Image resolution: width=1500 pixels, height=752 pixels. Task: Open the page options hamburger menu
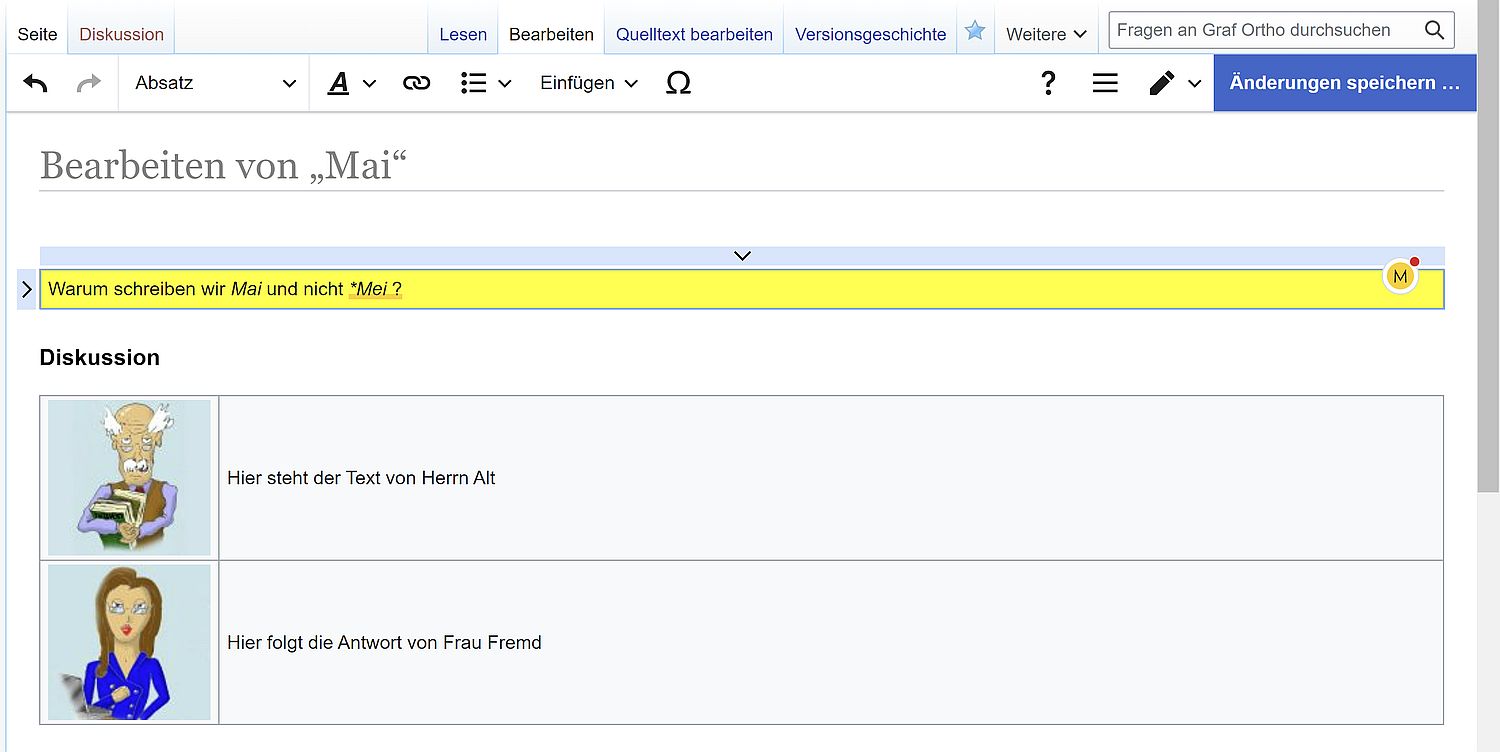pyautogui.click(x=1105, y=83)
